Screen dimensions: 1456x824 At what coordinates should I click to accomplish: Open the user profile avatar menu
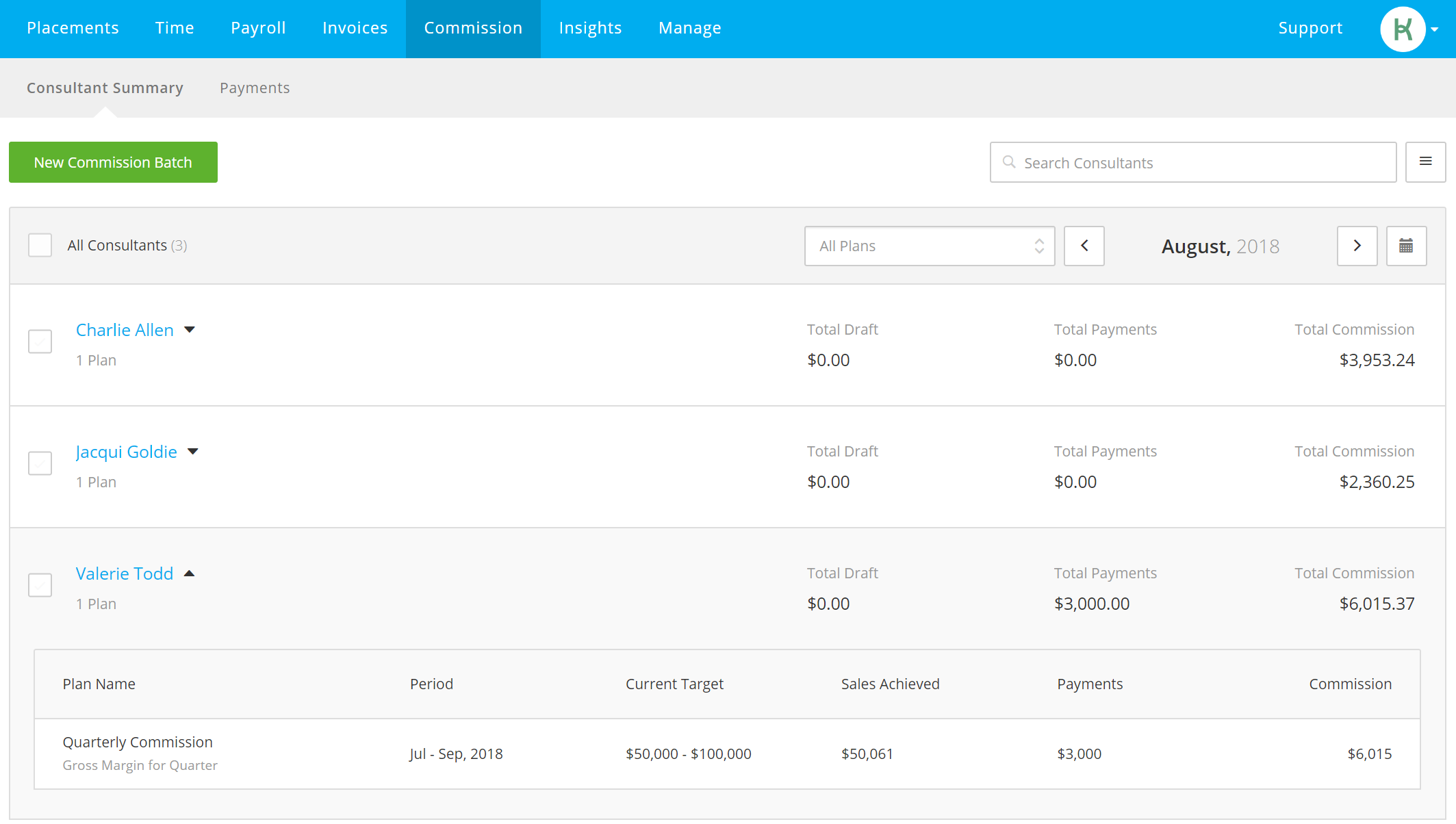(x=1403, y=29)
